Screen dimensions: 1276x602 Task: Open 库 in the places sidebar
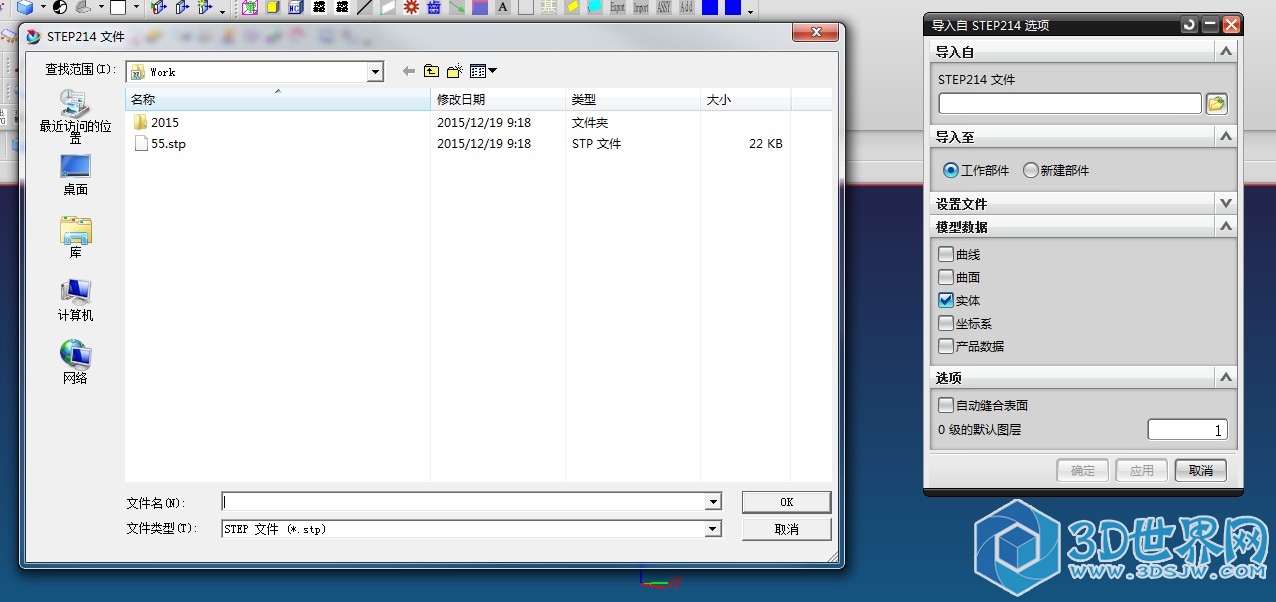(75, 237)
